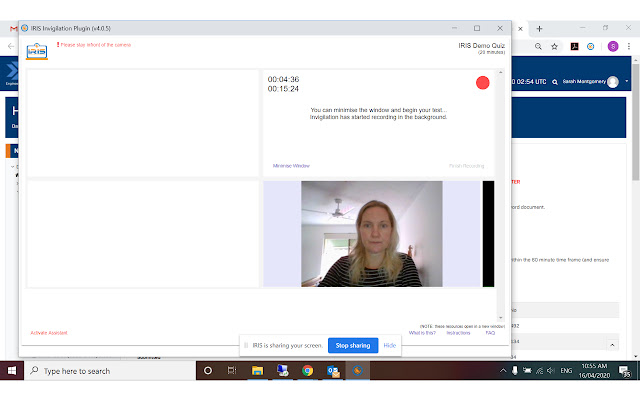640x400 pixels.
Task: Click the IRIS extension icon in Chrome toolbar
Action: tap(591, 47)
